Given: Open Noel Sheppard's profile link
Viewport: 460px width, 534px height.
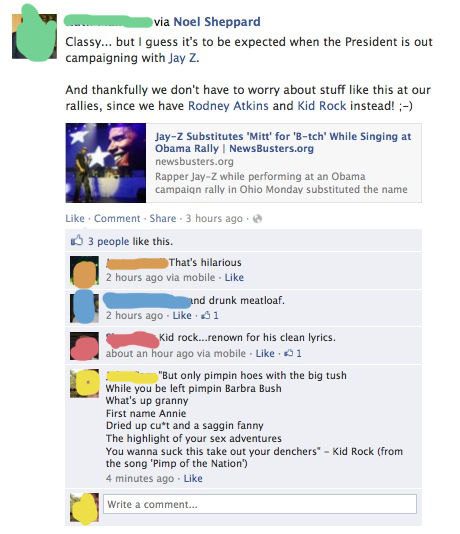Looking at the screenshot, I should [217, 22].
